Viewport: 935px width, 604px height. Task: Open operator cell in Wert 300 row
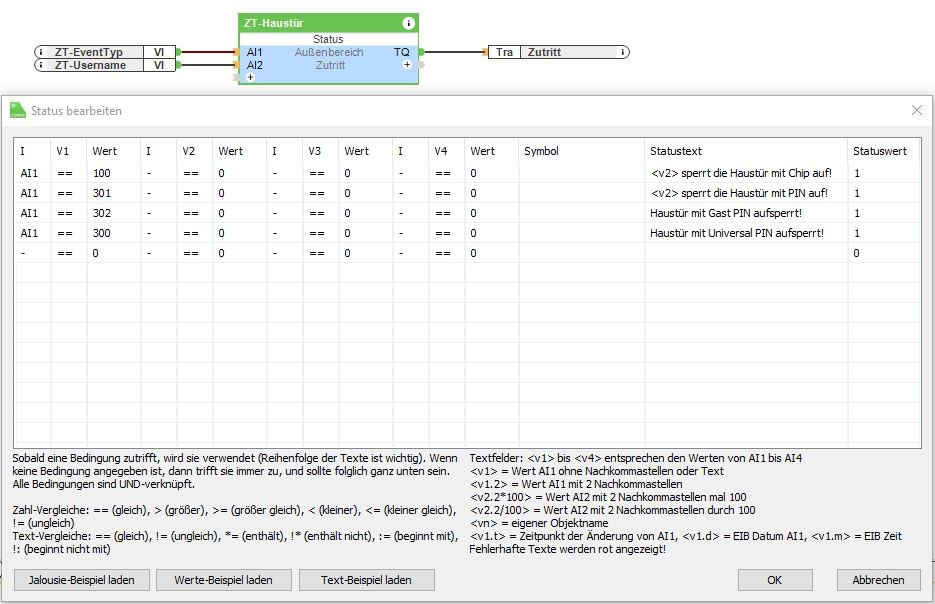pyautogui.click(x=69, y=233)
